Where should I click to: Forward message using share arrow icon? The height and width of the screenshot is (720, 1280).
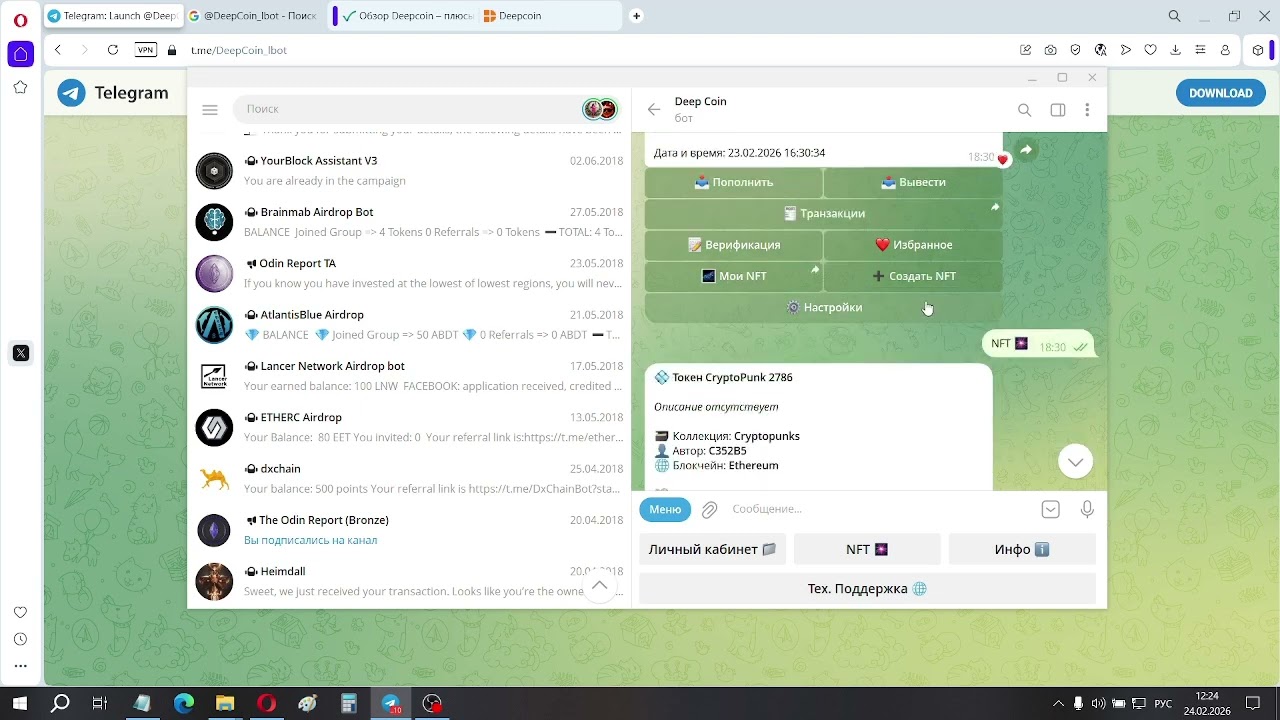tap(1026, 150)
